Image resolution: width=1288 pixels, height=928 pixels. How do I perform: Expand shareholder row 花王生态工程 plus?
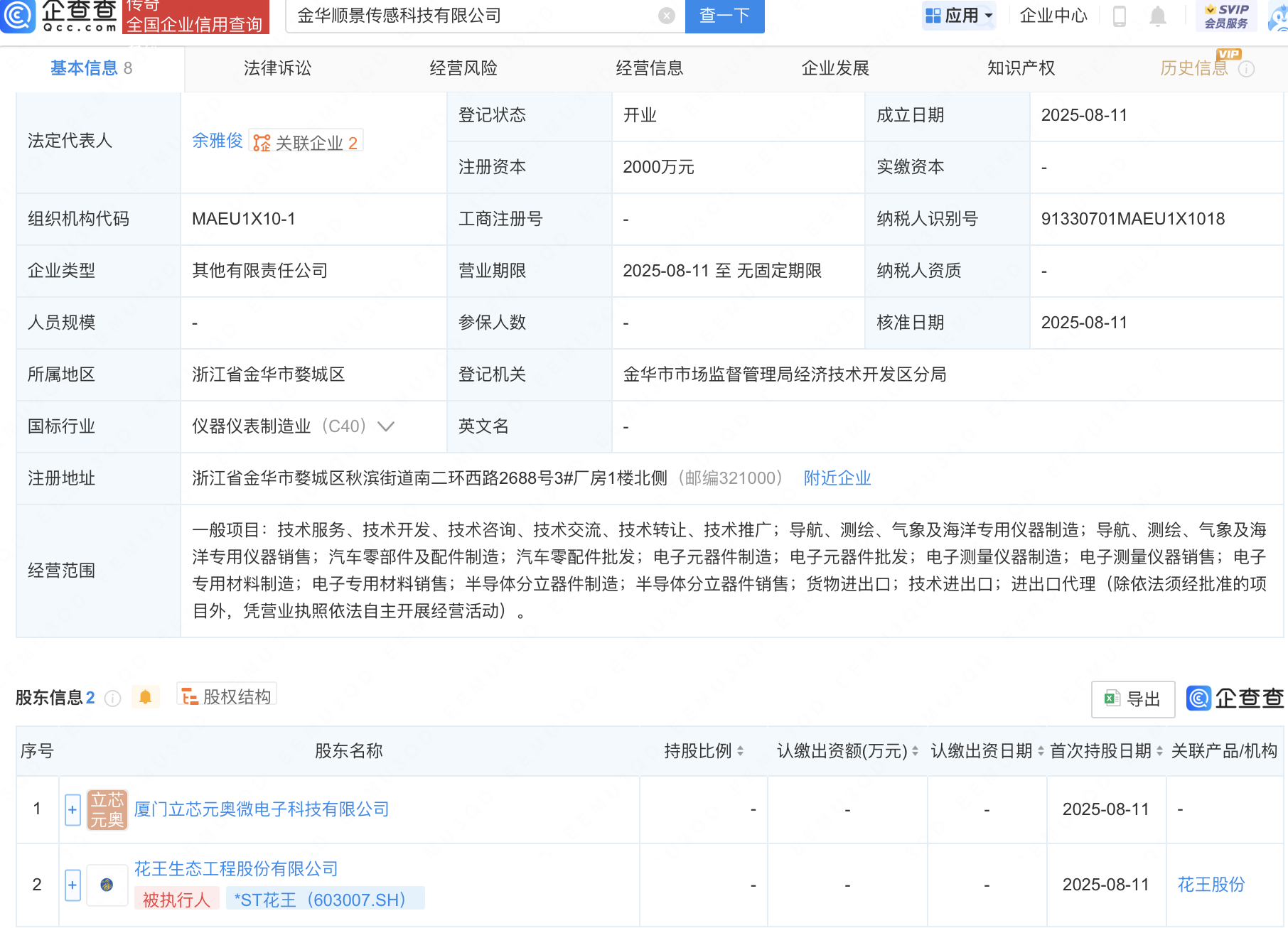[73, 885]
